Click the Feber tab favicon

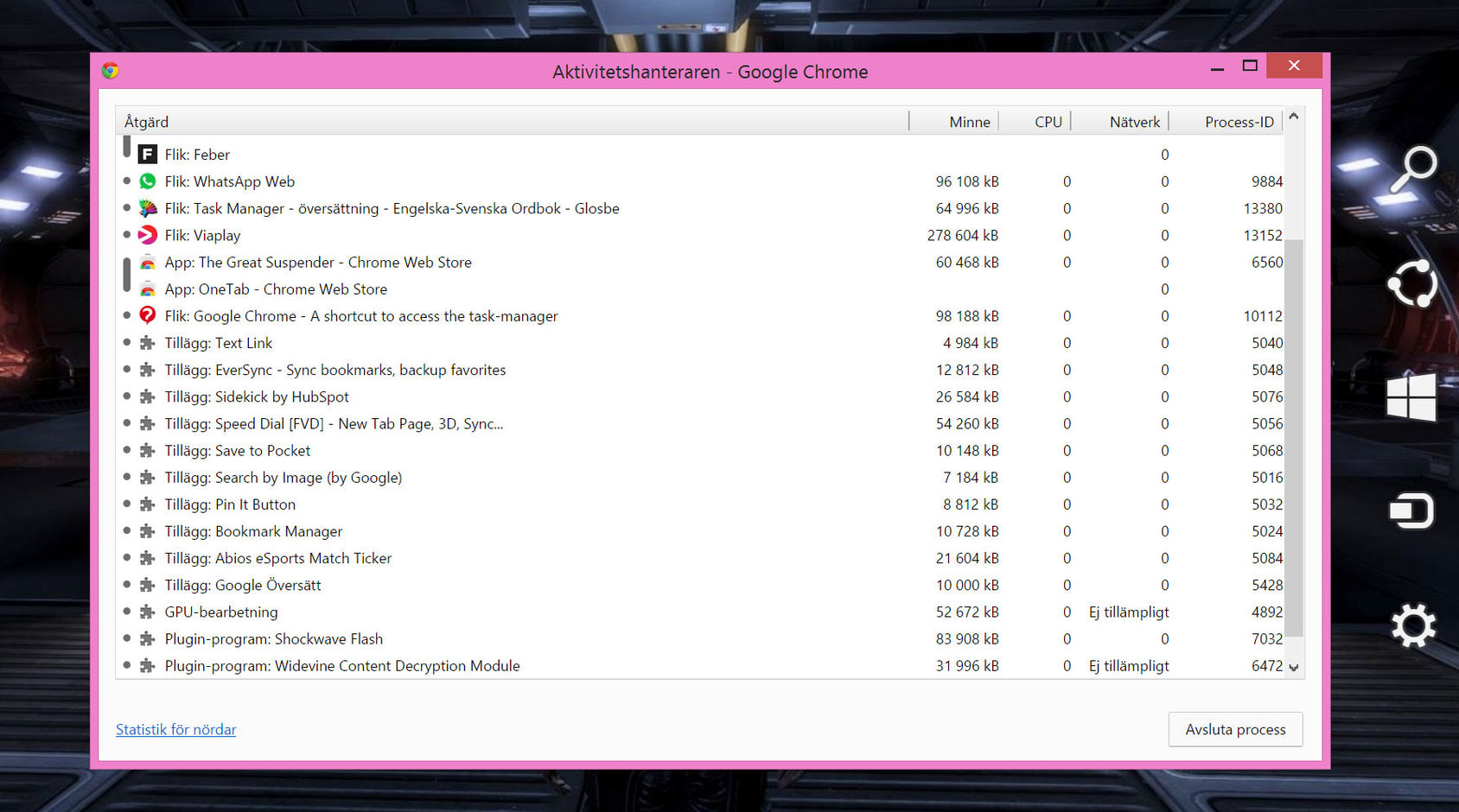pos(148,155)
